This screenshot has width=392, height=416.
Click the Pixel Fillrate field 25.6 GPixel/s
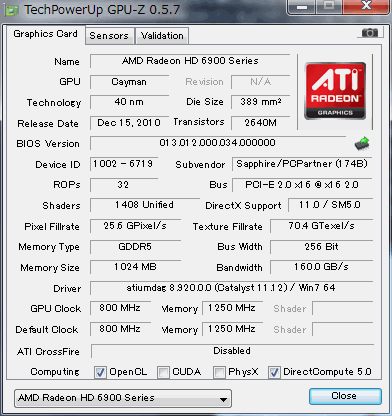[x=135, y=226]
